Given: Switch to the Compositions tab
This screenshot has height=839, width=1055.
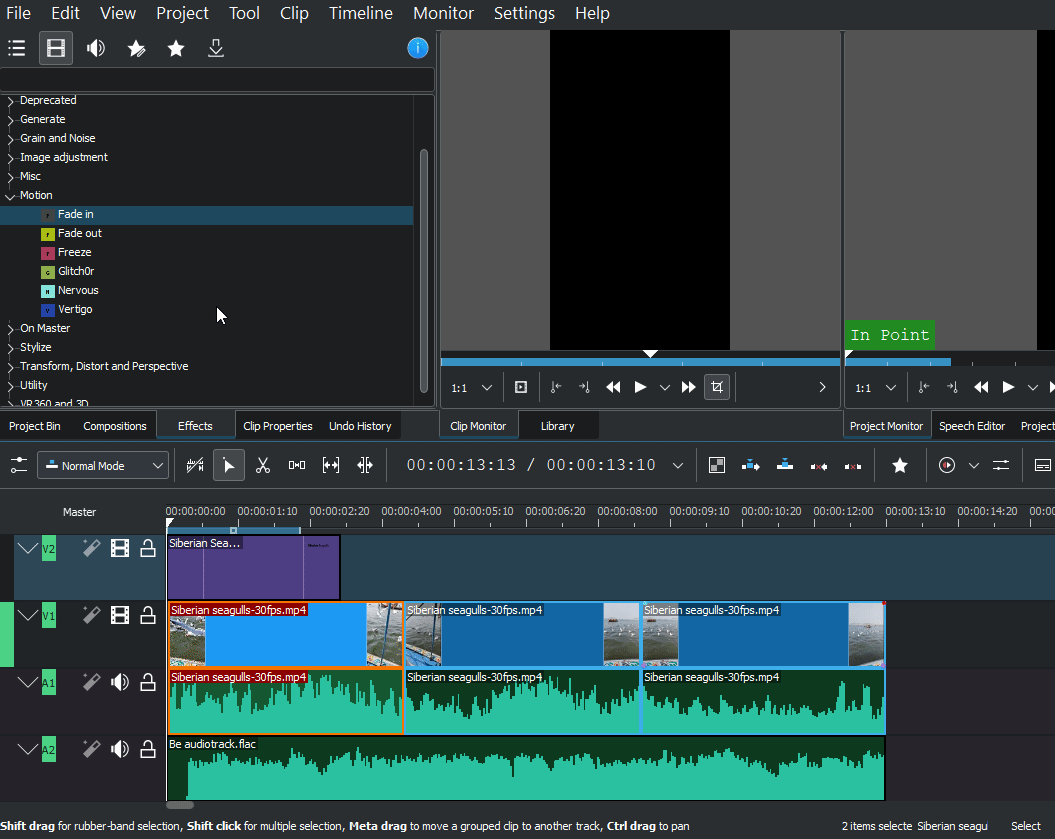Looking at the screenshot, I should pyautogui.click(x=115, y=426).
